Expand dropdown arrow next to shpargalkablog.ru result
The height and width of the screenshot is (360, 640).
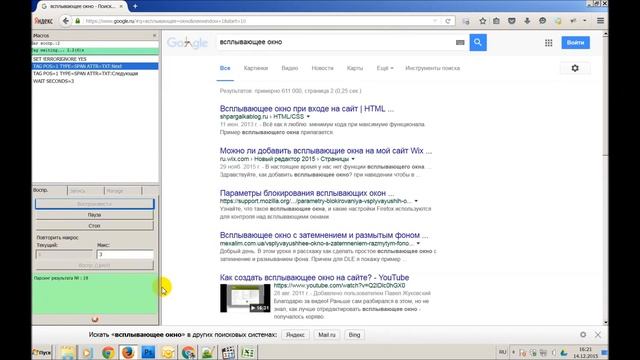coord(308,117)
